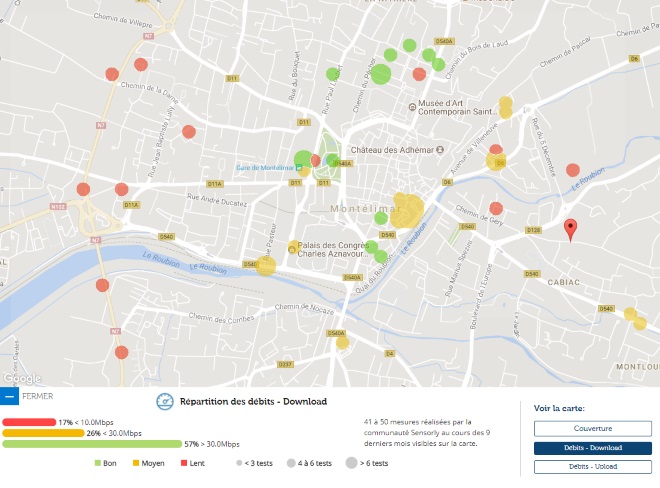Click the > 6 tests legend circle
The image size is (660, 488).
pyautogui.click(x=351, y=463)
